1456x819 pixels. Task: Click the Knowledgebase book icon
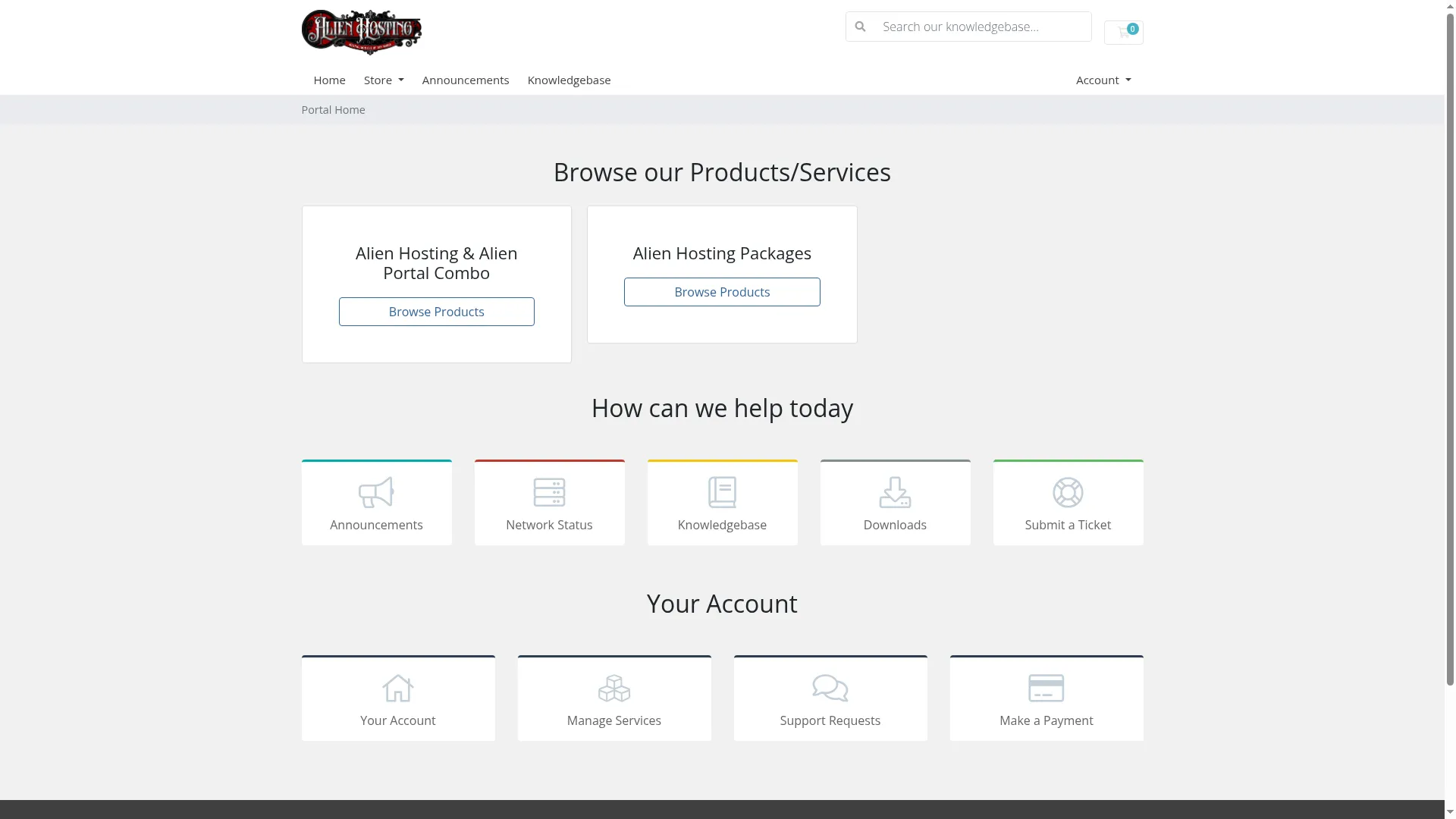[722, 492]
